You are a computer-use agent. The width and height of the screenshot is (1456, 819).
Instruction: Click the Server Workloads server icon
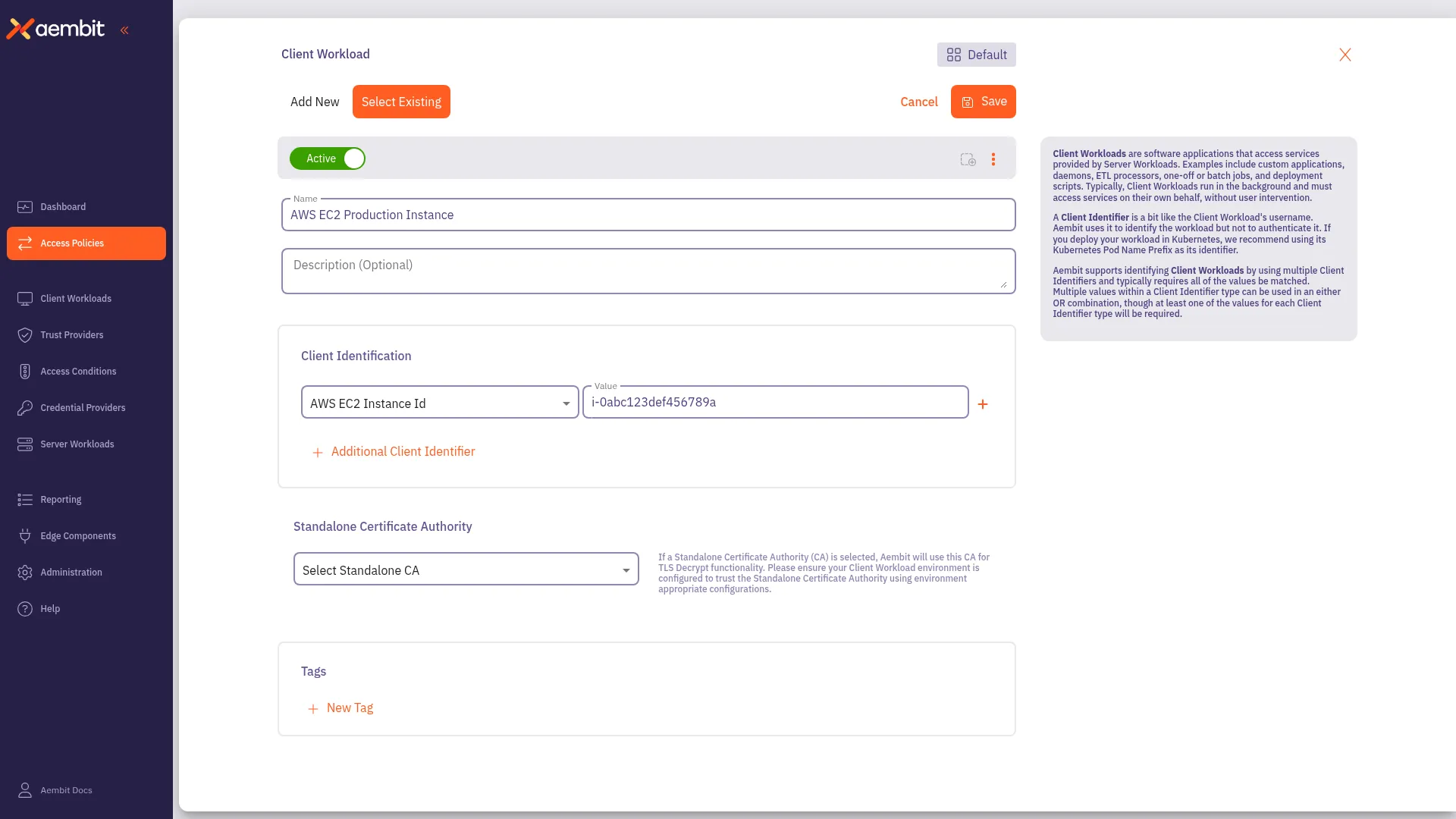tap(25, 444)
